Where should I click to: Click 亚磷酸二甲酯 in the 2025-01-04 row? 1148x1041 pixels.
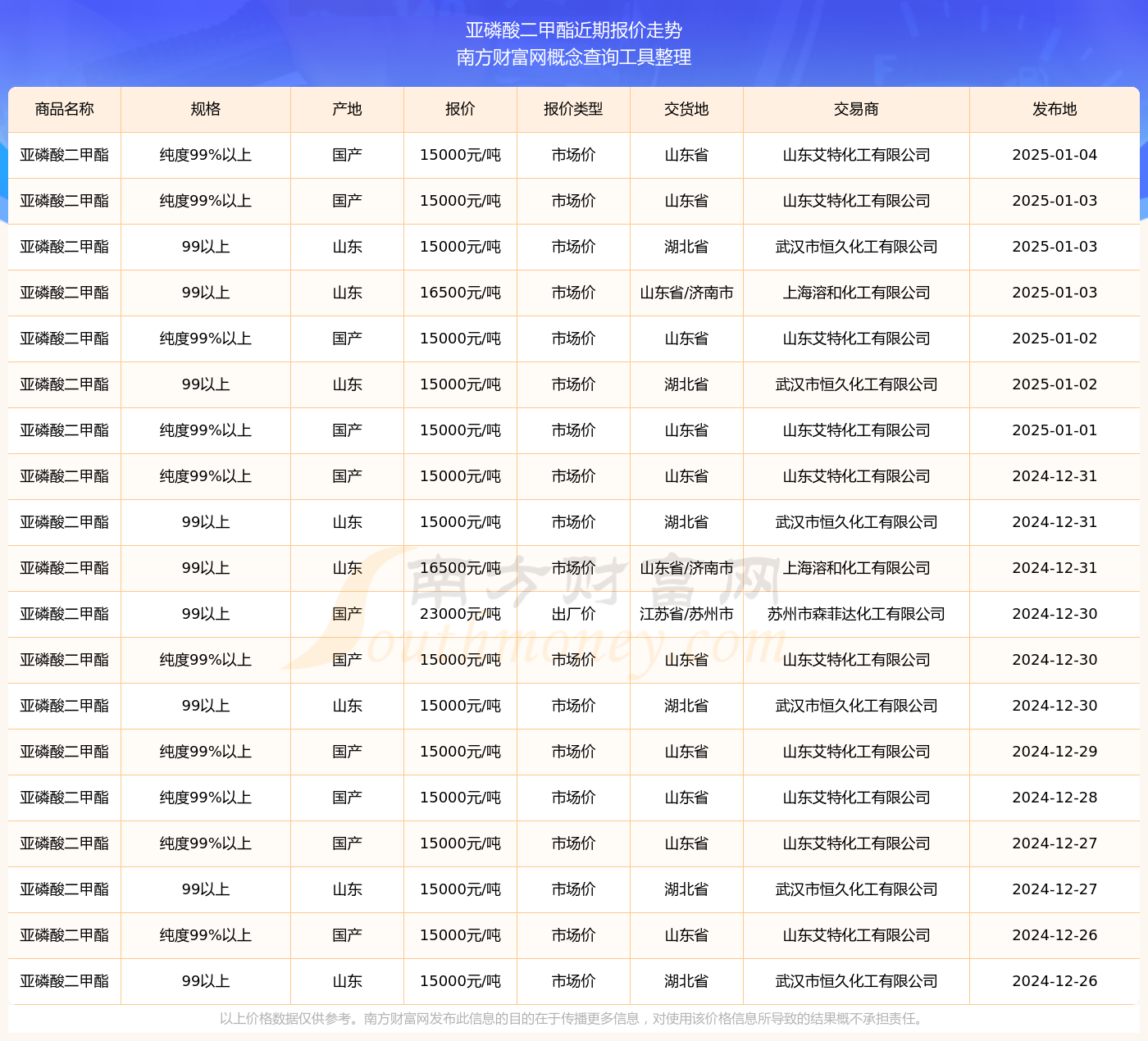(65, 155)
